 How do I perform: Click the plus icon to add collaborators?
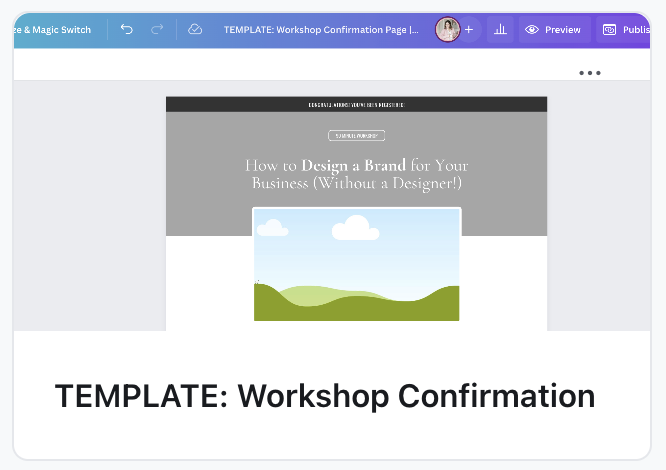[469, 30]
